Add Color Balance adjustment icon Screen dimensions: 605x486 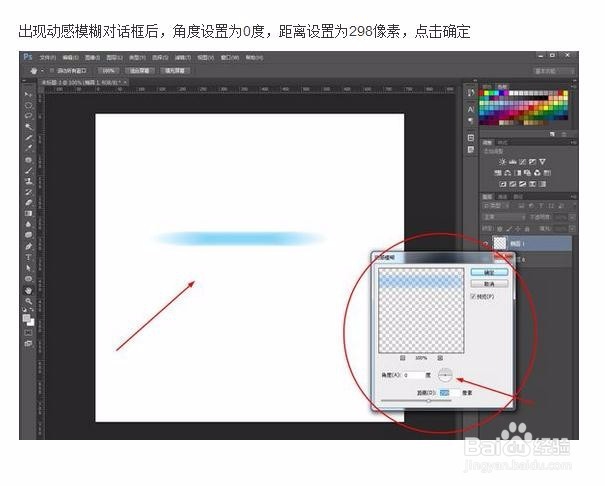pyautogui.click(x=507, y=173)
